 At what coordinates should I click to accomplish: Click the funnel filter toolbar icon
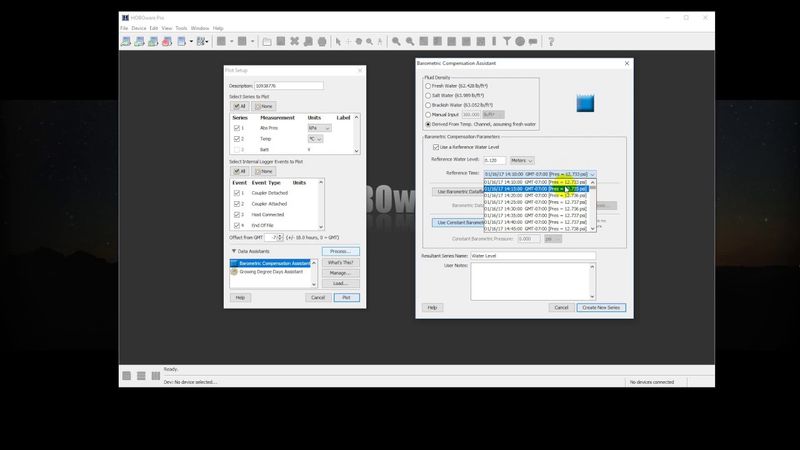click(x=507, y=41)
